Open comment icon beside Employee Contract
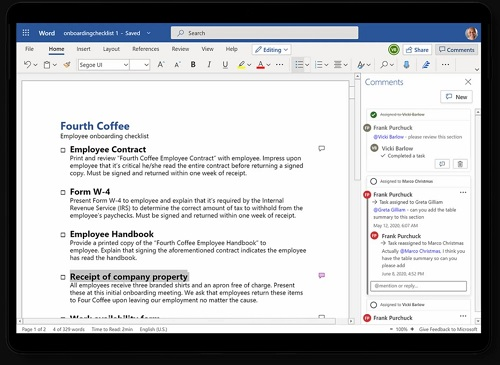This screenshot has width=500, height=365. [x=321, y=148]
